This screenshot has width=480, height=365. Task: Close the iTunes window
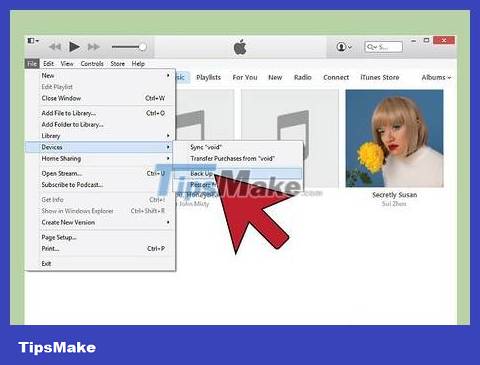[444, 40]
